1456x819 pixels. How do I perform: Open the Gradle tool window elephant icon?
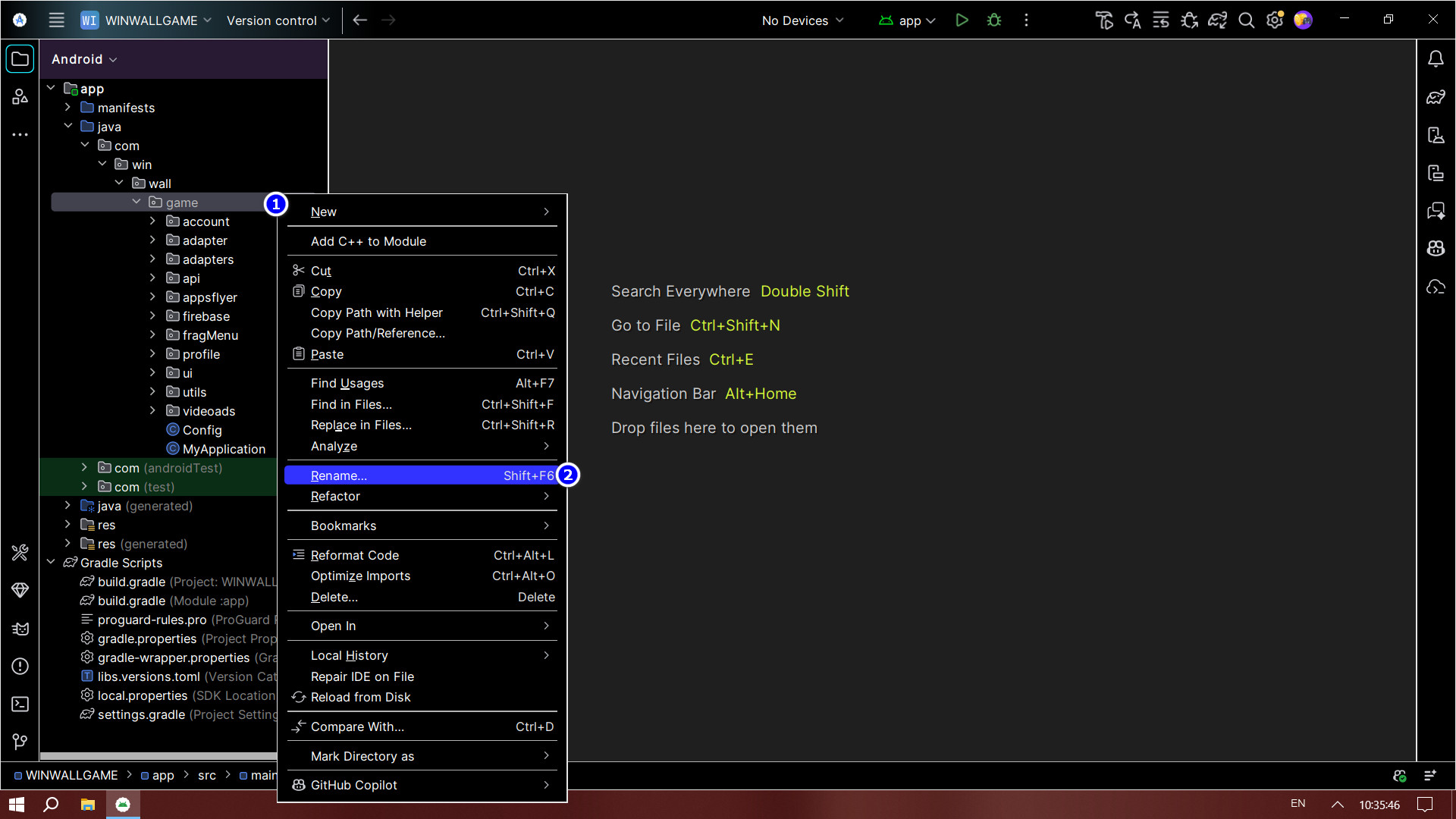point(1436,97)
